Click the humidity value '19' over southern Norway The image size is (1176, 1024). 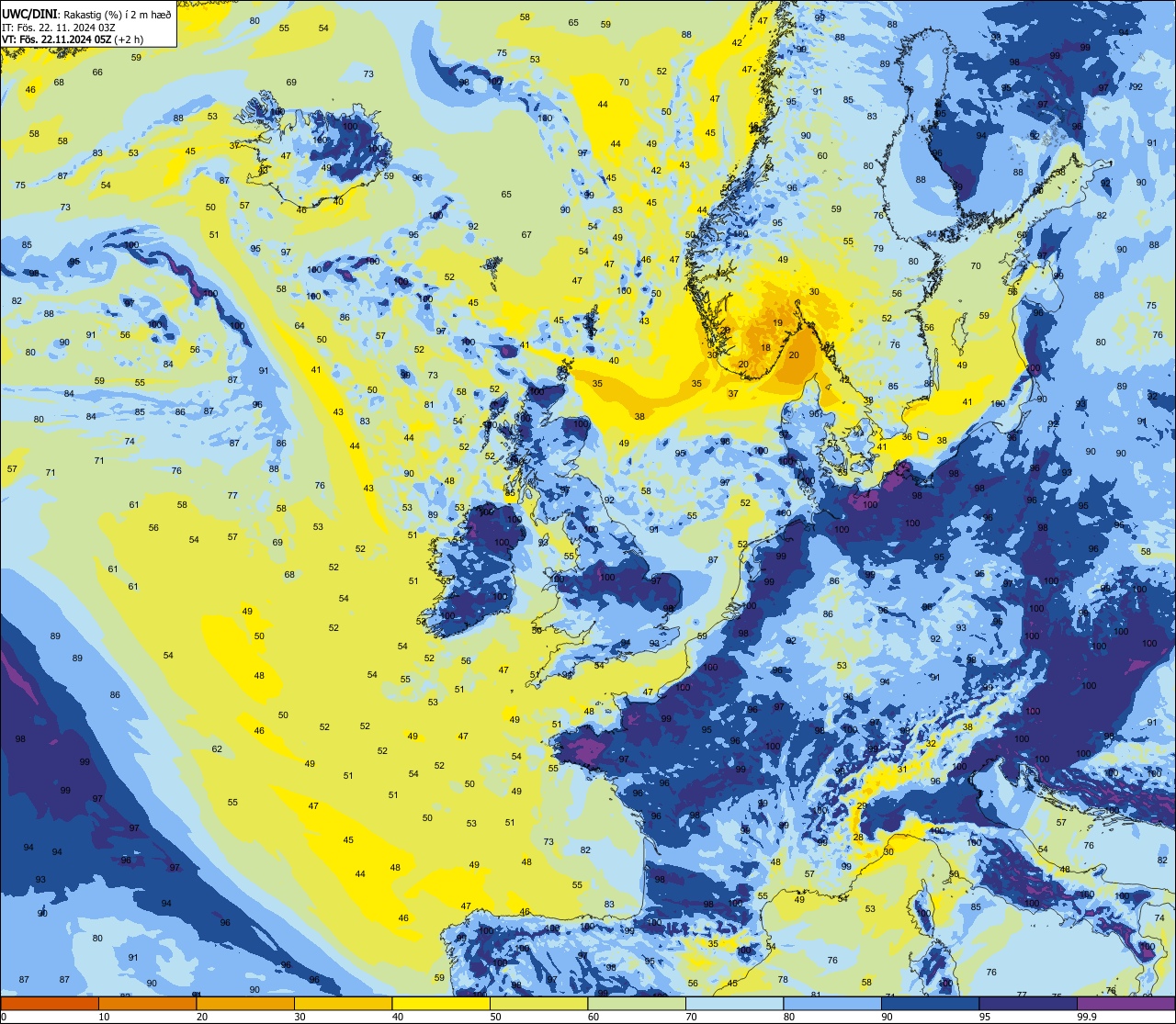[x=778, y=322]
